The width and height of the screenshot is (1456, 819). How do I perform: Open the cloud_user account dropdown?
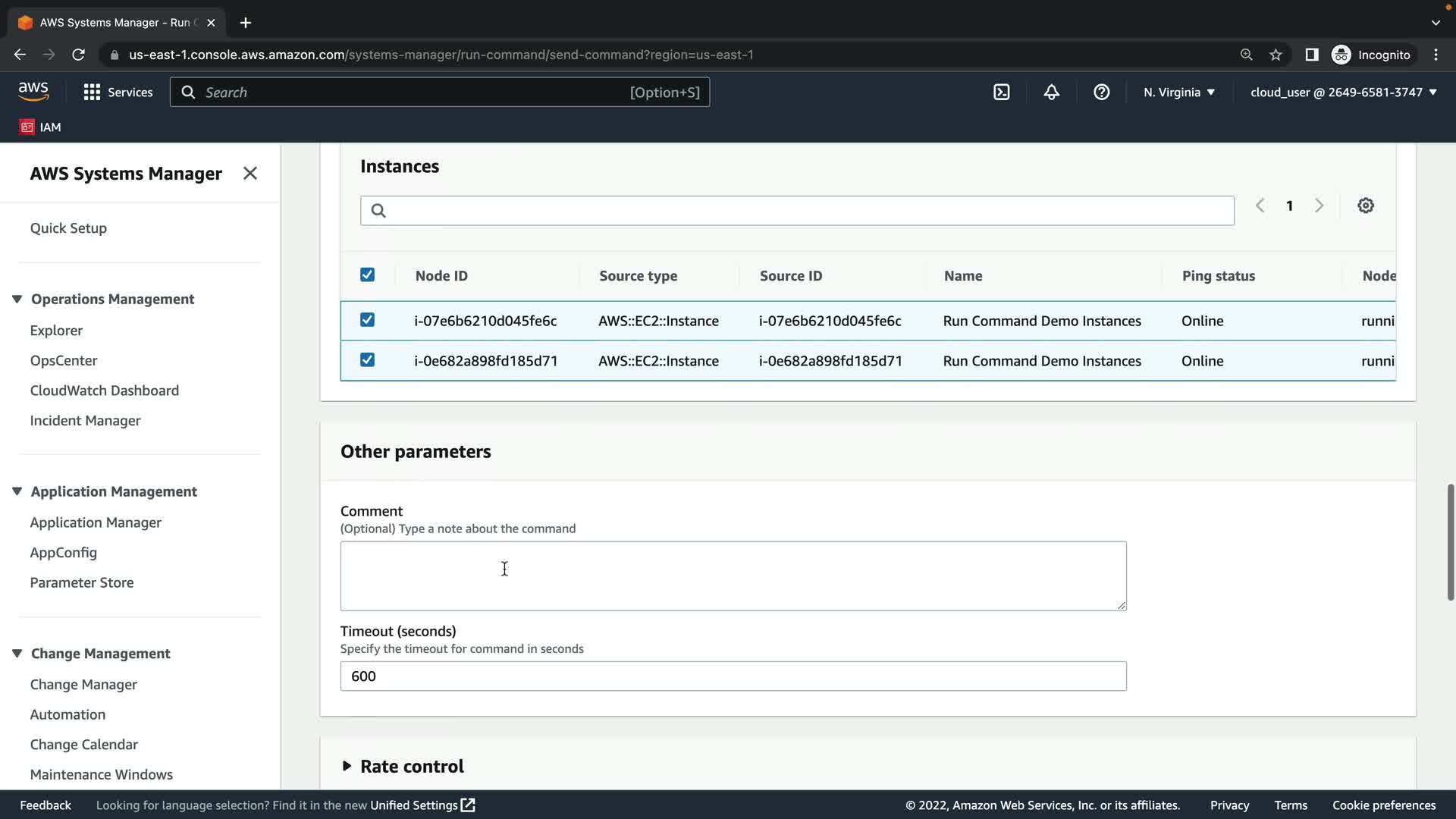pos(1343,92)
